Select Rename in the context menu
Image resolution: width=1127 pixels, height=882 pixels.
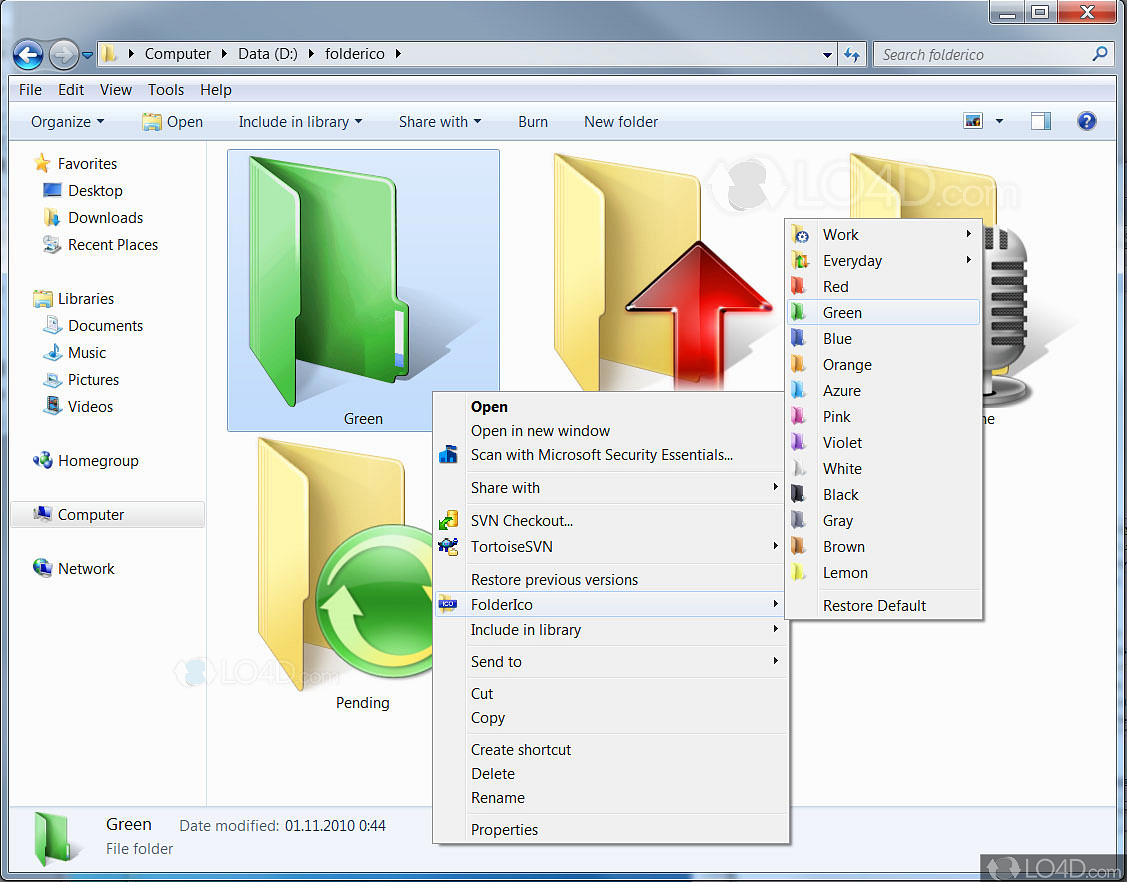pos(611,798)
